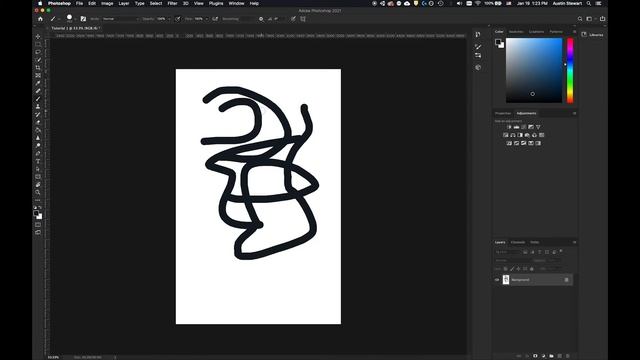The width and height of the screenshot is (640, 360).
Task: Swap foreground and background colors
Action: 40,207
